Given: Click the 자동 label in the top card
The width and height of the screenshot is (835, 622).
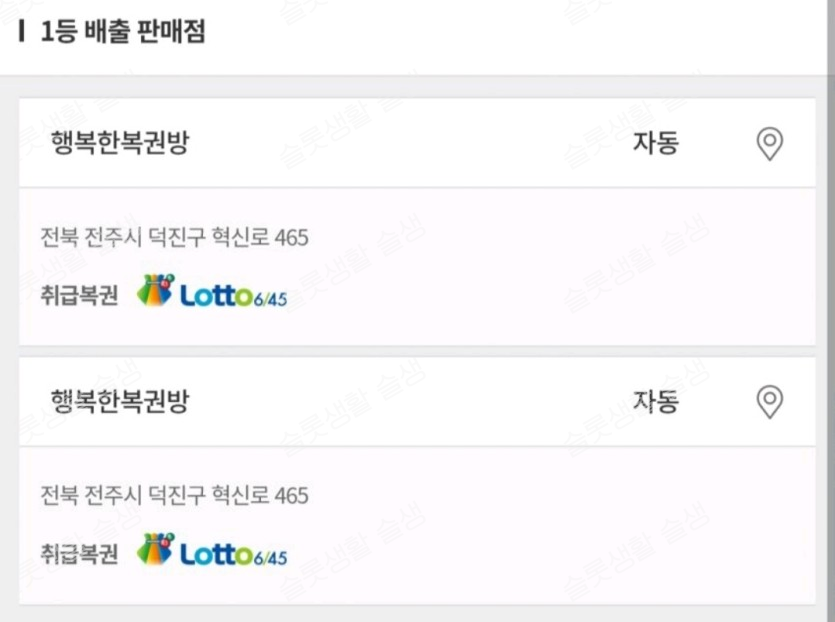Looking at the screenshot, I should pyautogui.click(x=655, y=144).
